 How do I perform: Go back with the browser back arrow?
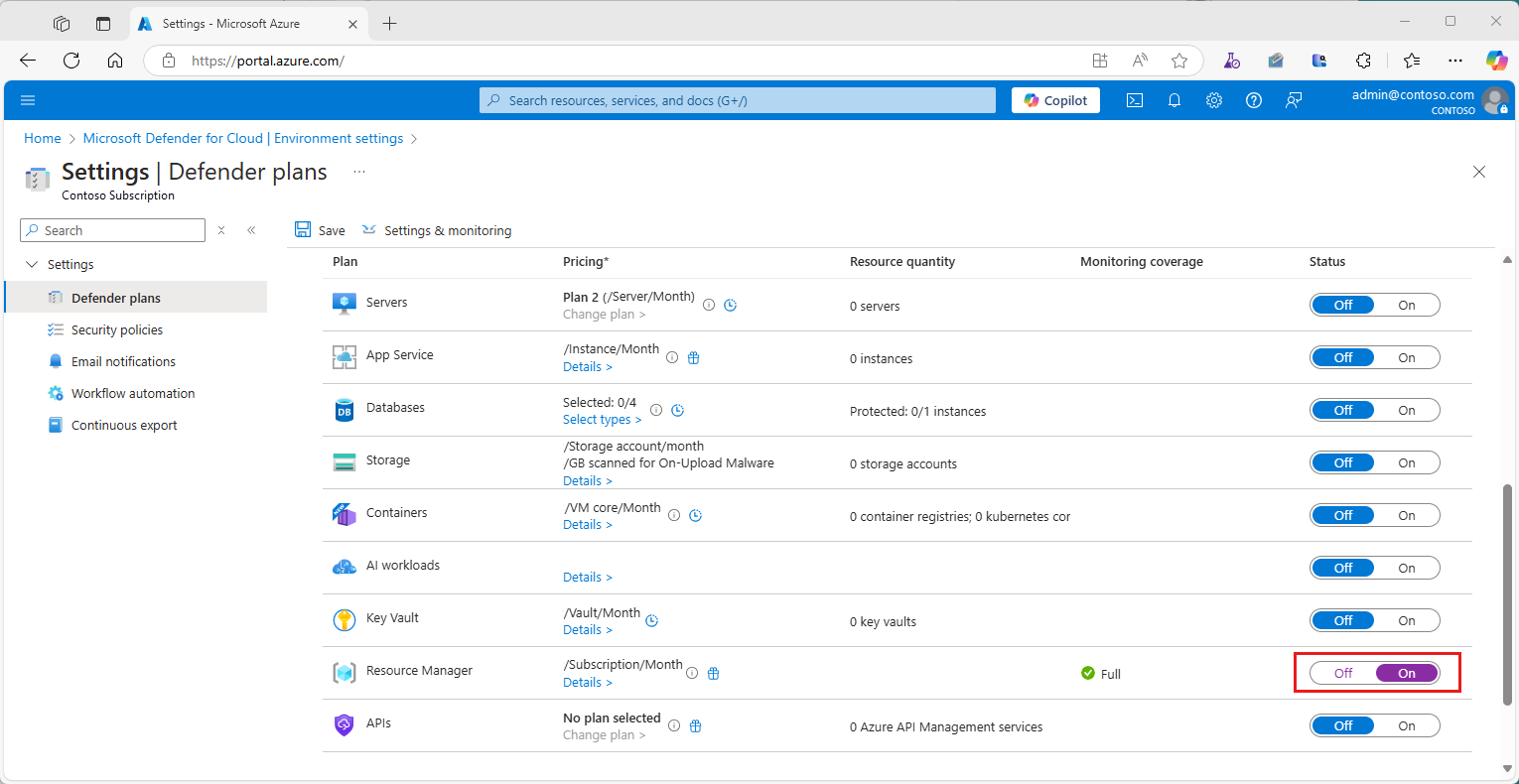28,61
